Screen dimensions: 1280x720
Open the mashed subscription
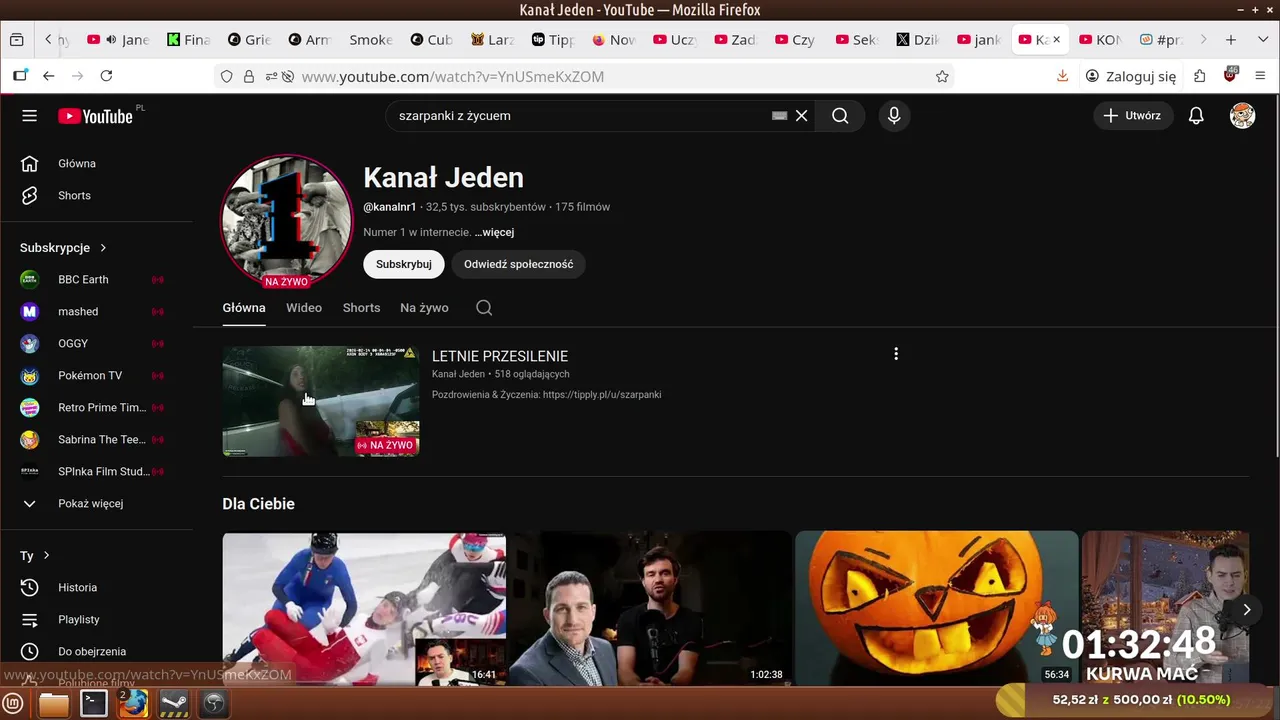pyautogui.click(x=78, y=312)
